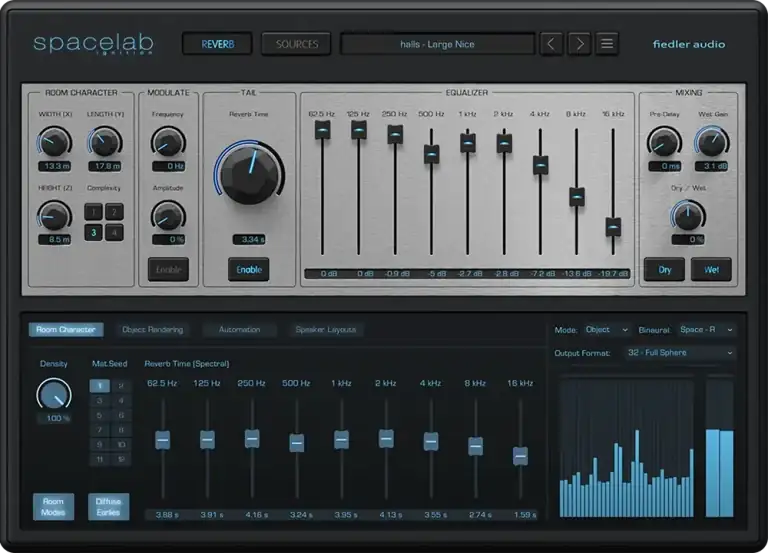Image resolution: width=768 pixels, height=553 pixels.
Task: Open Output Format dropdown 32 - Full Sphere
Action: [680, 353]
